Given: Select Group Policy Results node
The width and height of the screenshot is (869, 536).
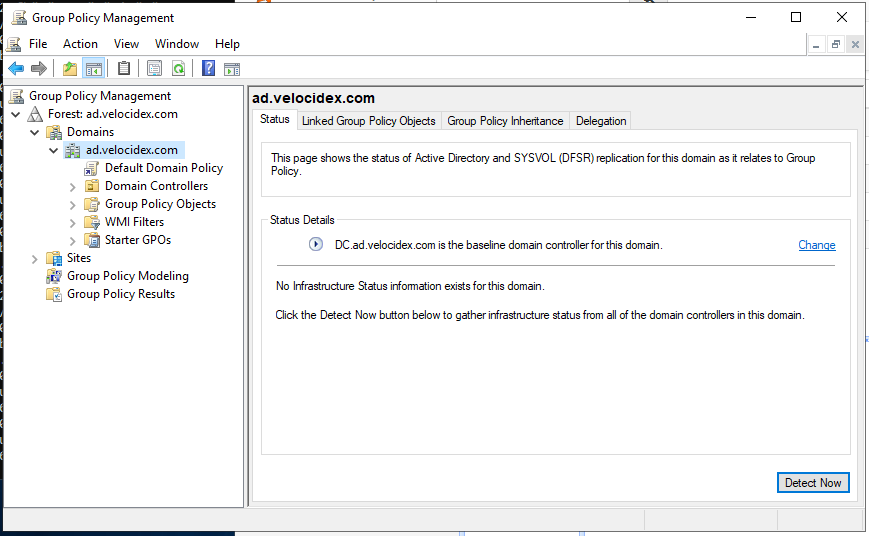Looking at the screenshot, I should (x=120, y=294).
